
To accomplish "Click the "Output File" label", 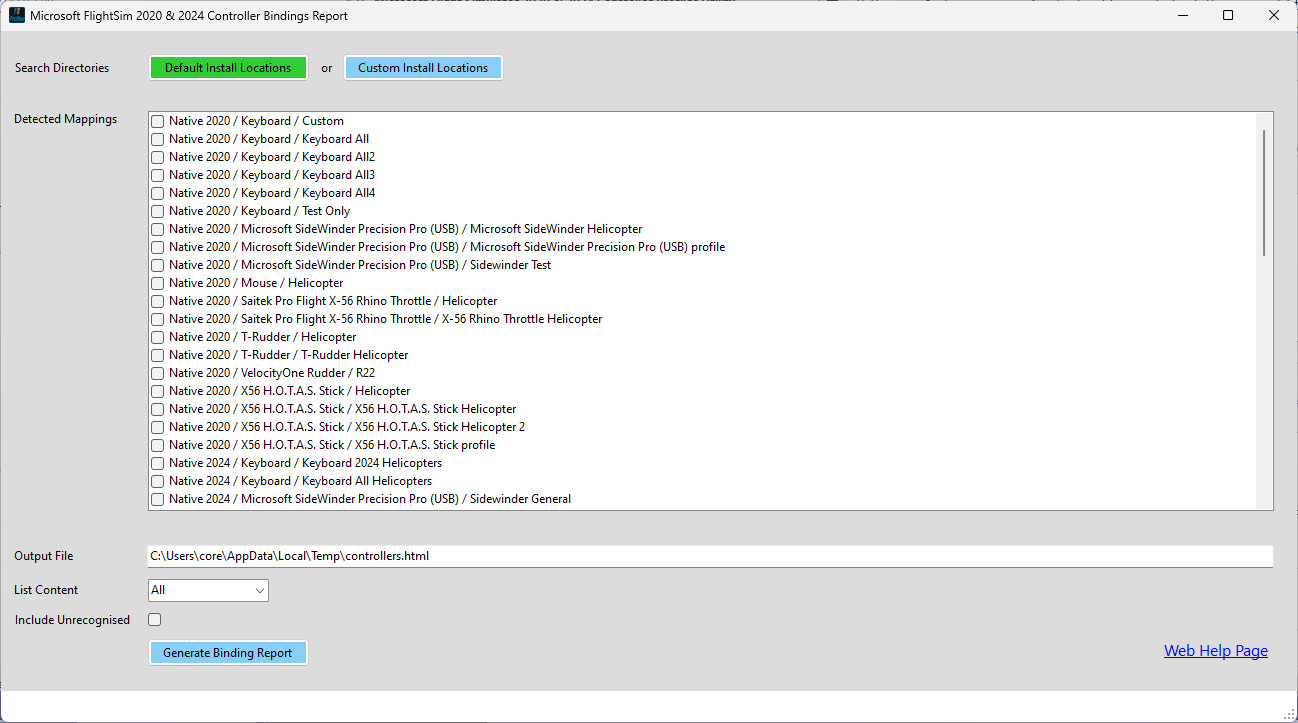I will [44, 556].
